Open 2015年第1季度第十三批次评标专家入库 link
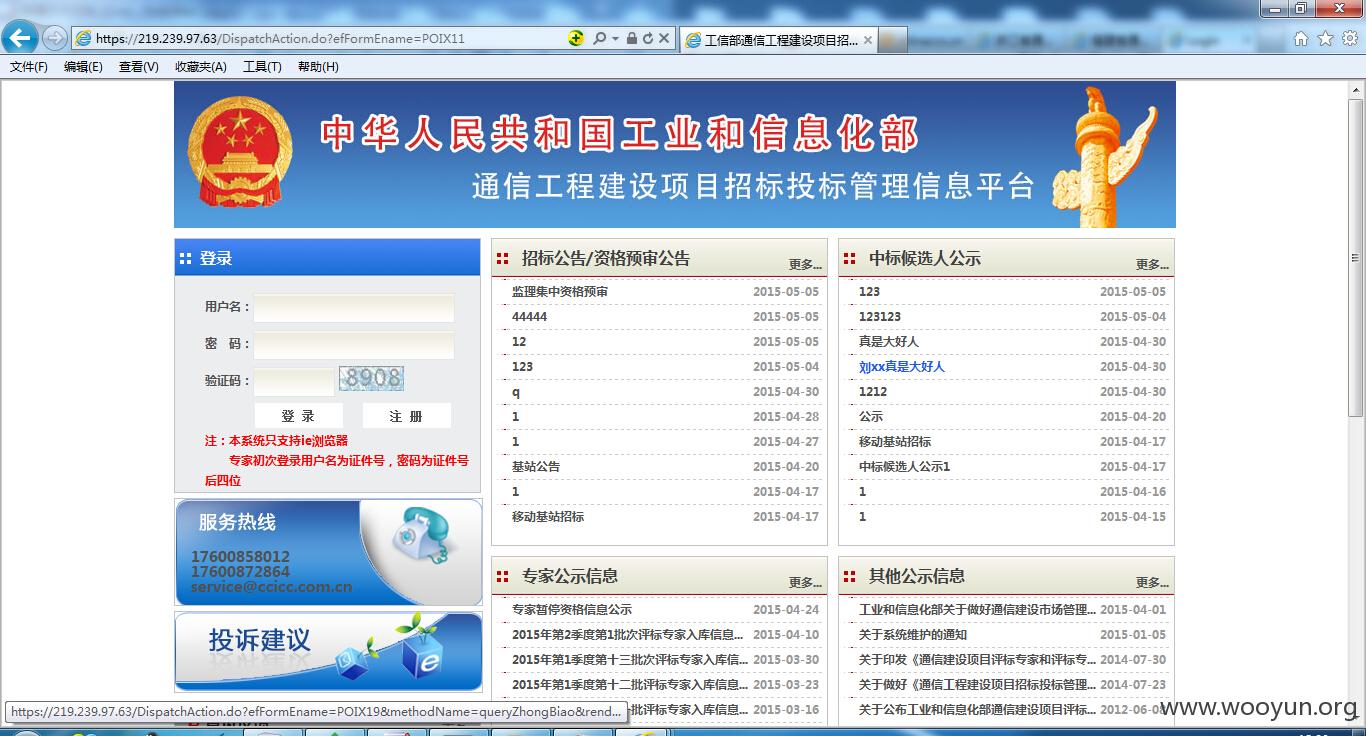The image size is (1366, 736). pyautogui.click(x=630, y=660)
